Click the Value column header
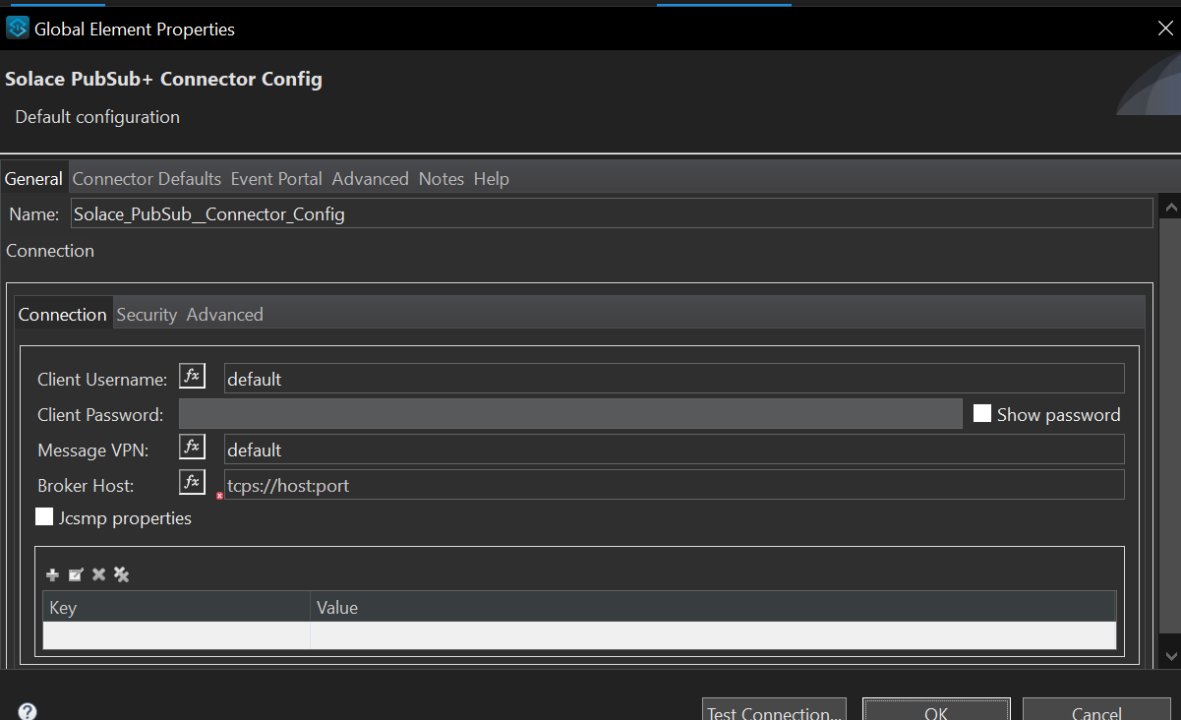This screenshot has width=1181, height=720. pos(713,607)
